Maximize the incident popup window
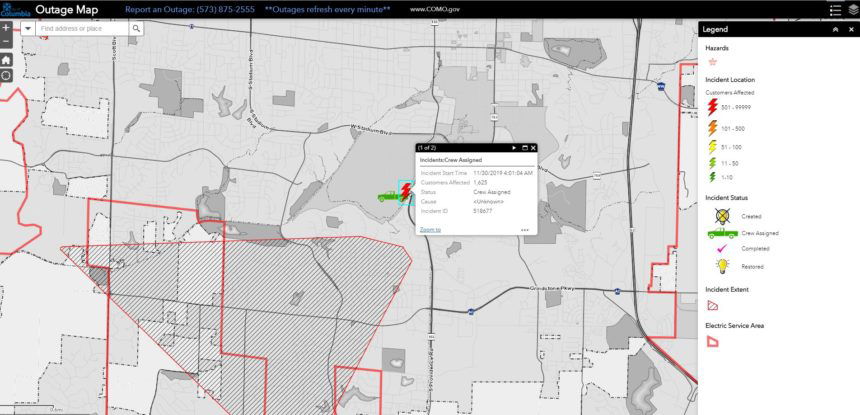 tap(523, 147)
